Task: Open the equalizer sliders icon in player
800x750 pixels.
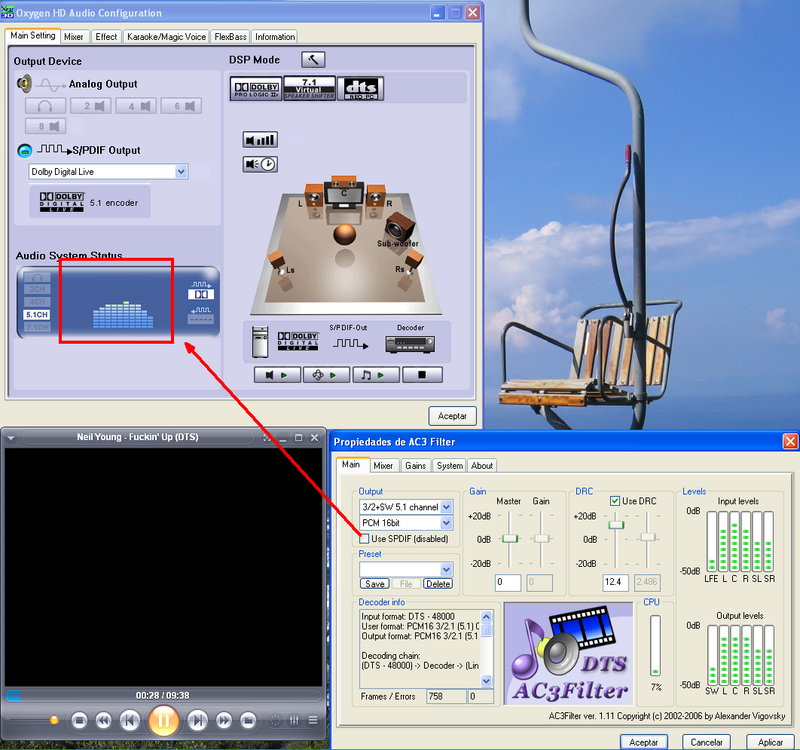Action: click(294, 720)
